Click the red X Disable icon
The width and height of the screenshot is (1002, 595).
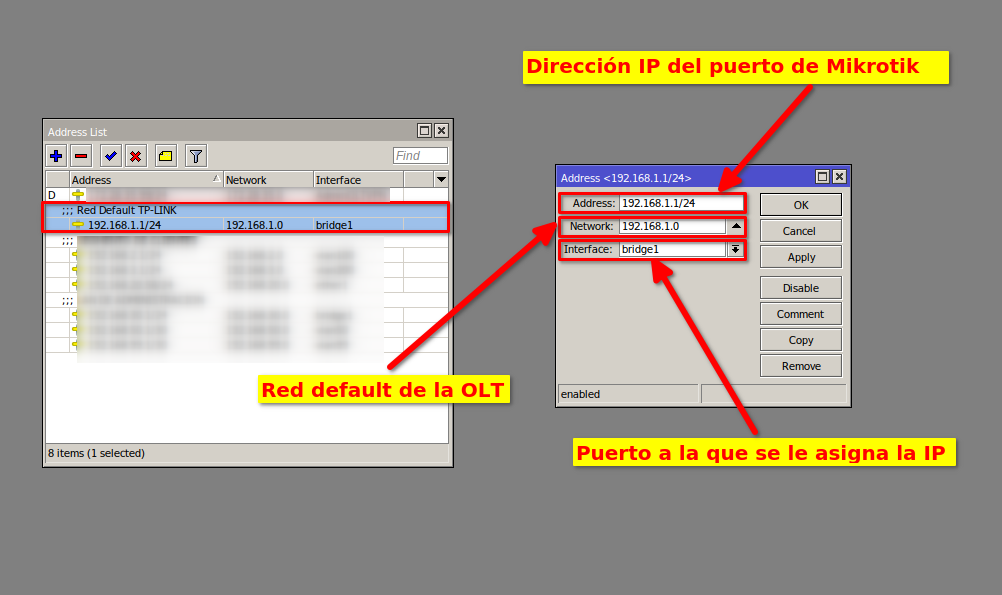[x=135, y=156]
